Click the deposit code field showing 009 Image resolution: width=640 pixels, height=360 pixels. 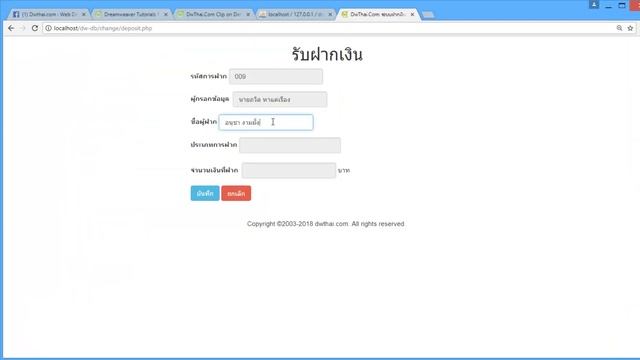(276, 76)
